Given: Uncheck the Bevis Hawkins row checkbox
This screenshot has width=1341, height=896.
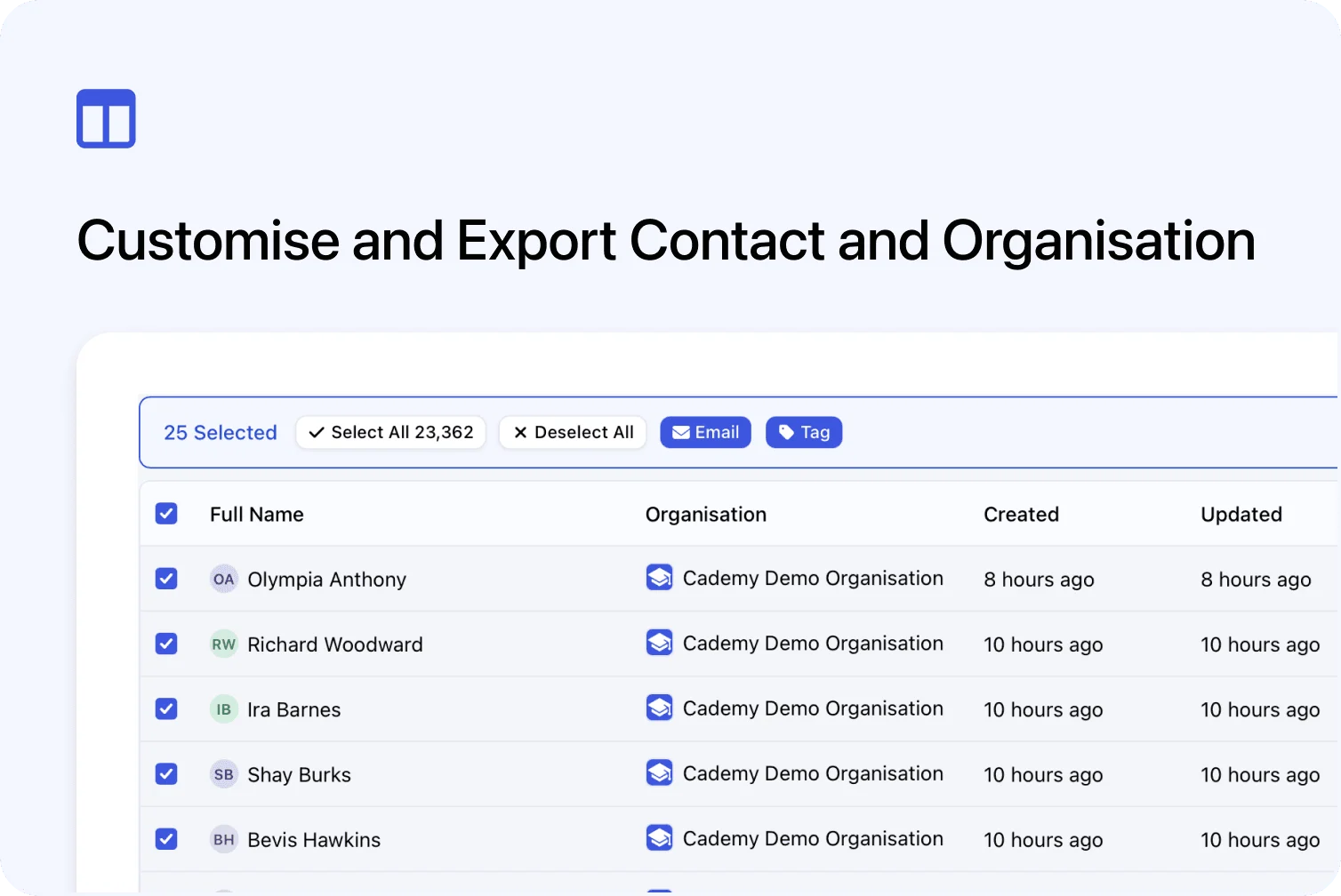Looking at the screenshot, I should (x=166, y=839).
